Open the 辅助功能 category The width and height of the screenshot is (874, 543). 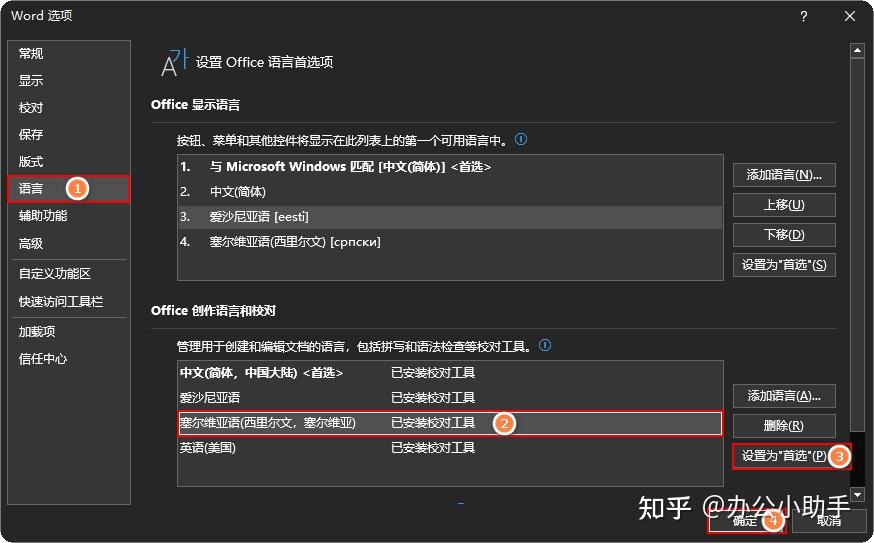69,216
